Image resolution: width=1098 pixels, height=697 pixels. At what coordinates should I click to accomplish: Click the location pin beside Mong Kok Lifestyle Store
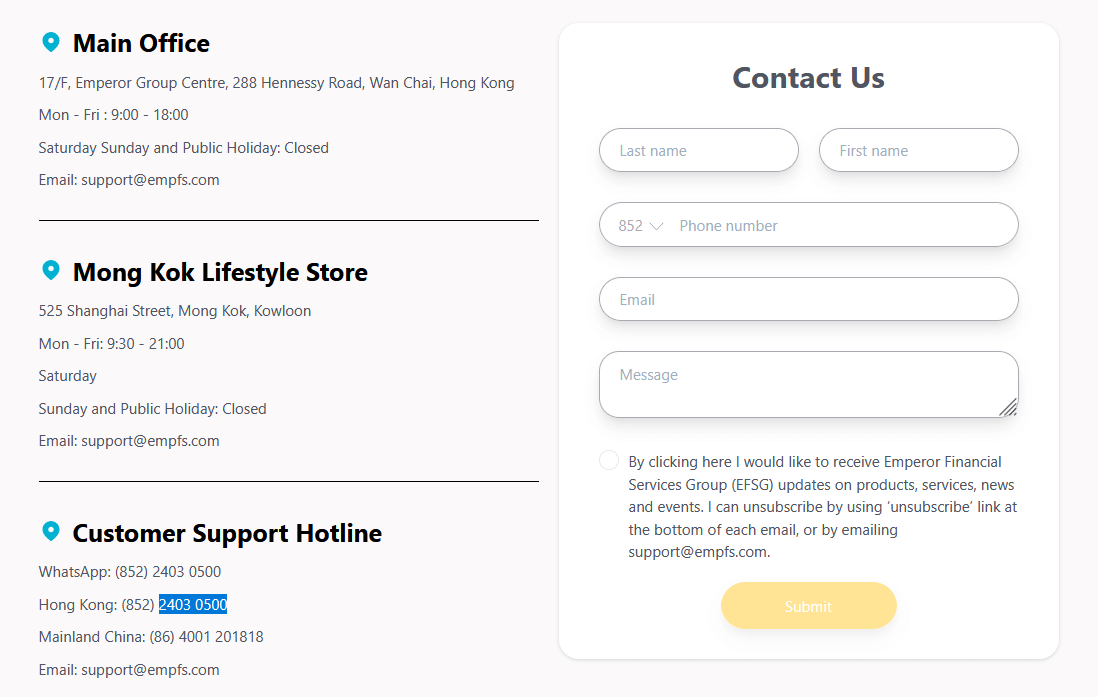pyautogui.click(x=50, y=270)
